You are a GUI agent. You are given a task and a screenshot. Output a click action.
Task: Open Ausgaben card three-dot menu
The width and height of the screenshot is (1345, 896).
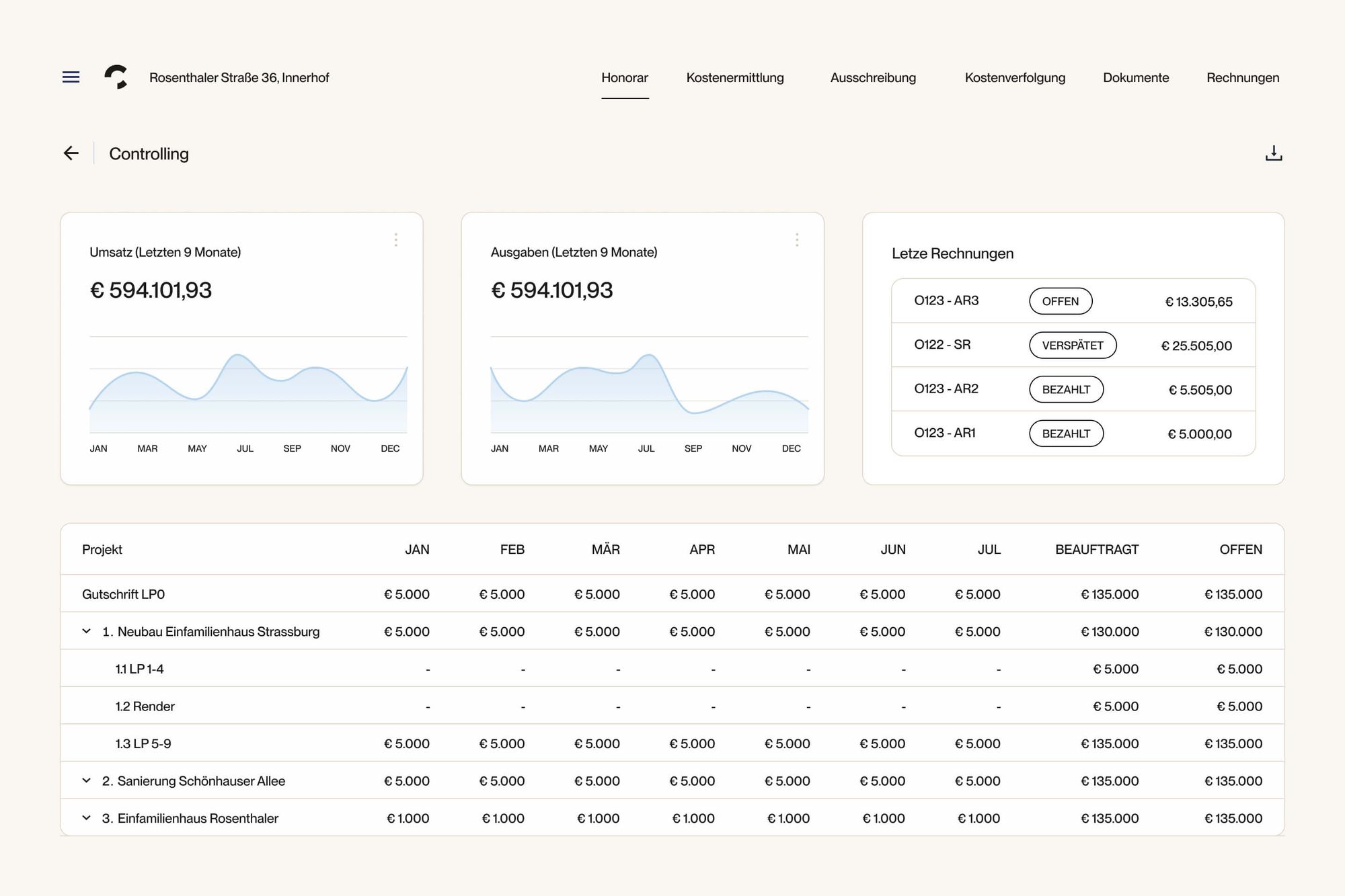(x=797, y=240)
